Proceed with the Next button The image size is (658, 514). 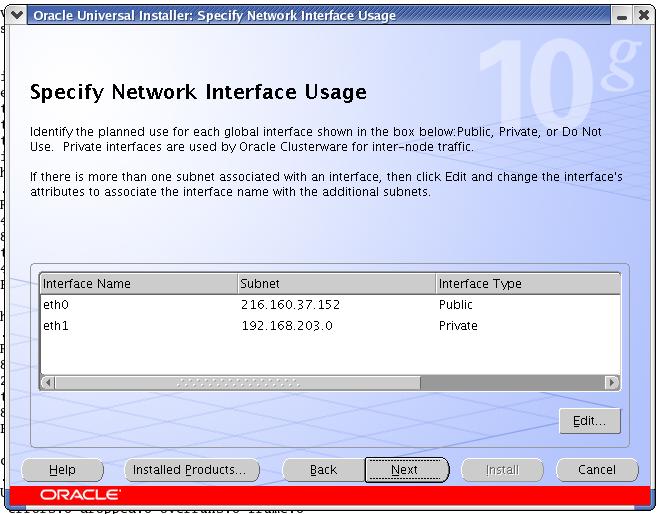406,470
